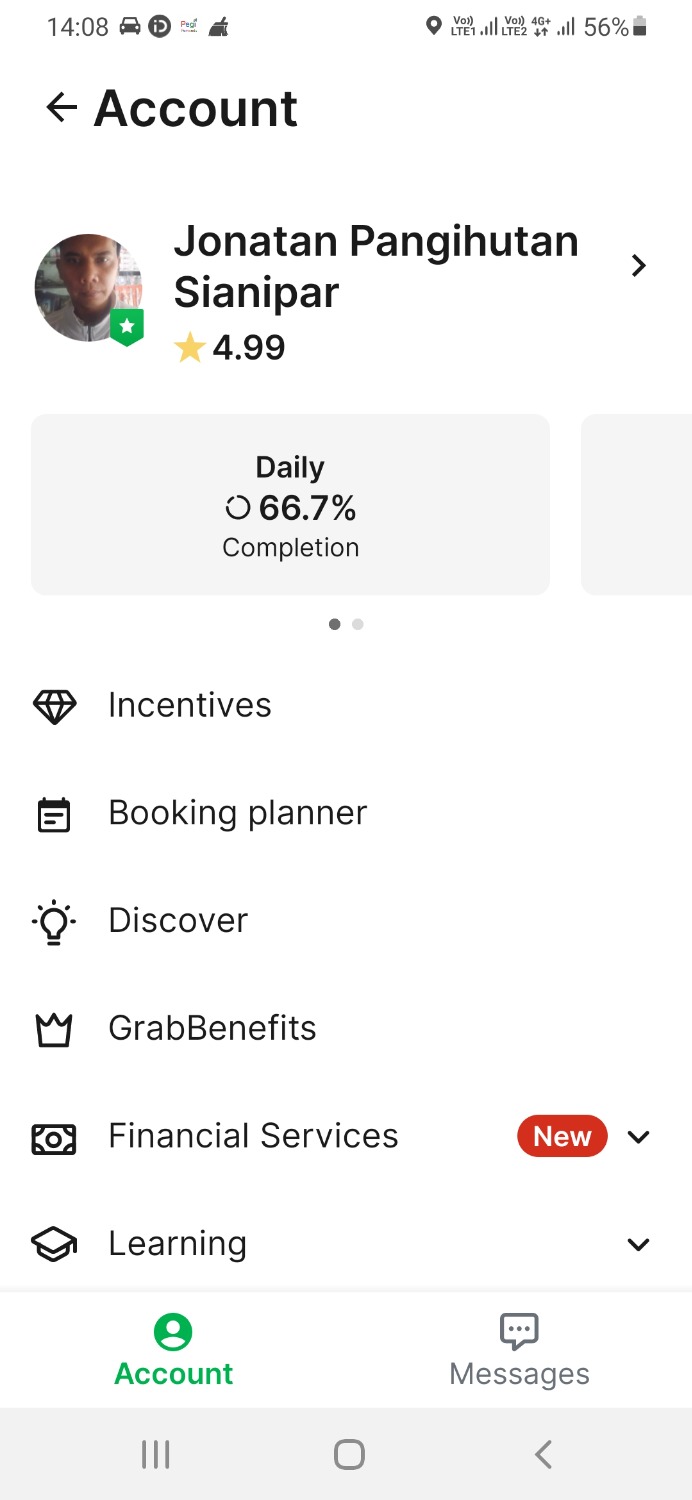
Task: Expand the Financial Services section chevron
Action: 638,1137
